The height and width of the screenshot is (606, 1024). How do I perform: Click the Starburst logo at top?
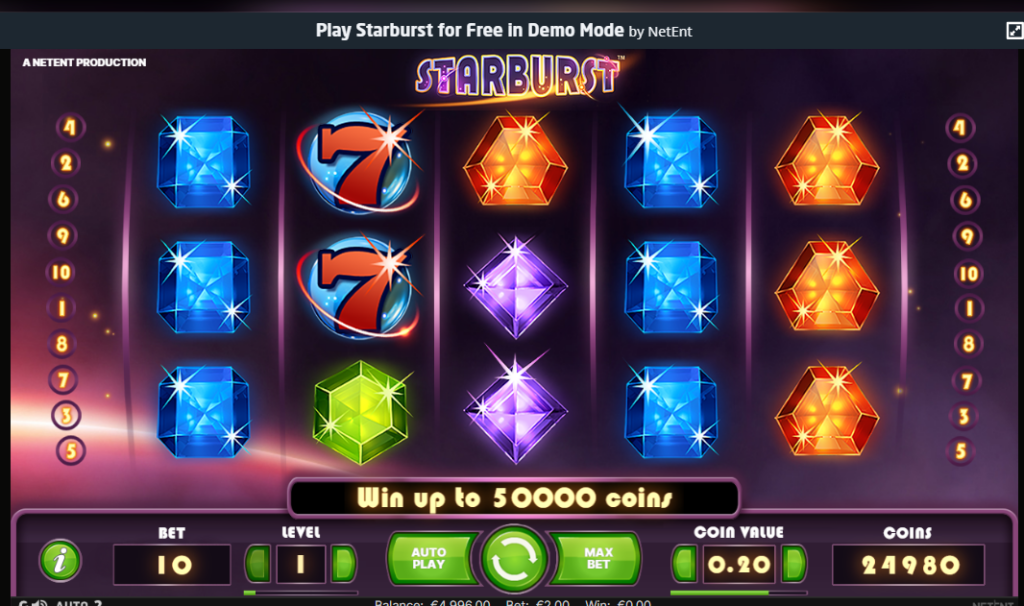[517, 77]
